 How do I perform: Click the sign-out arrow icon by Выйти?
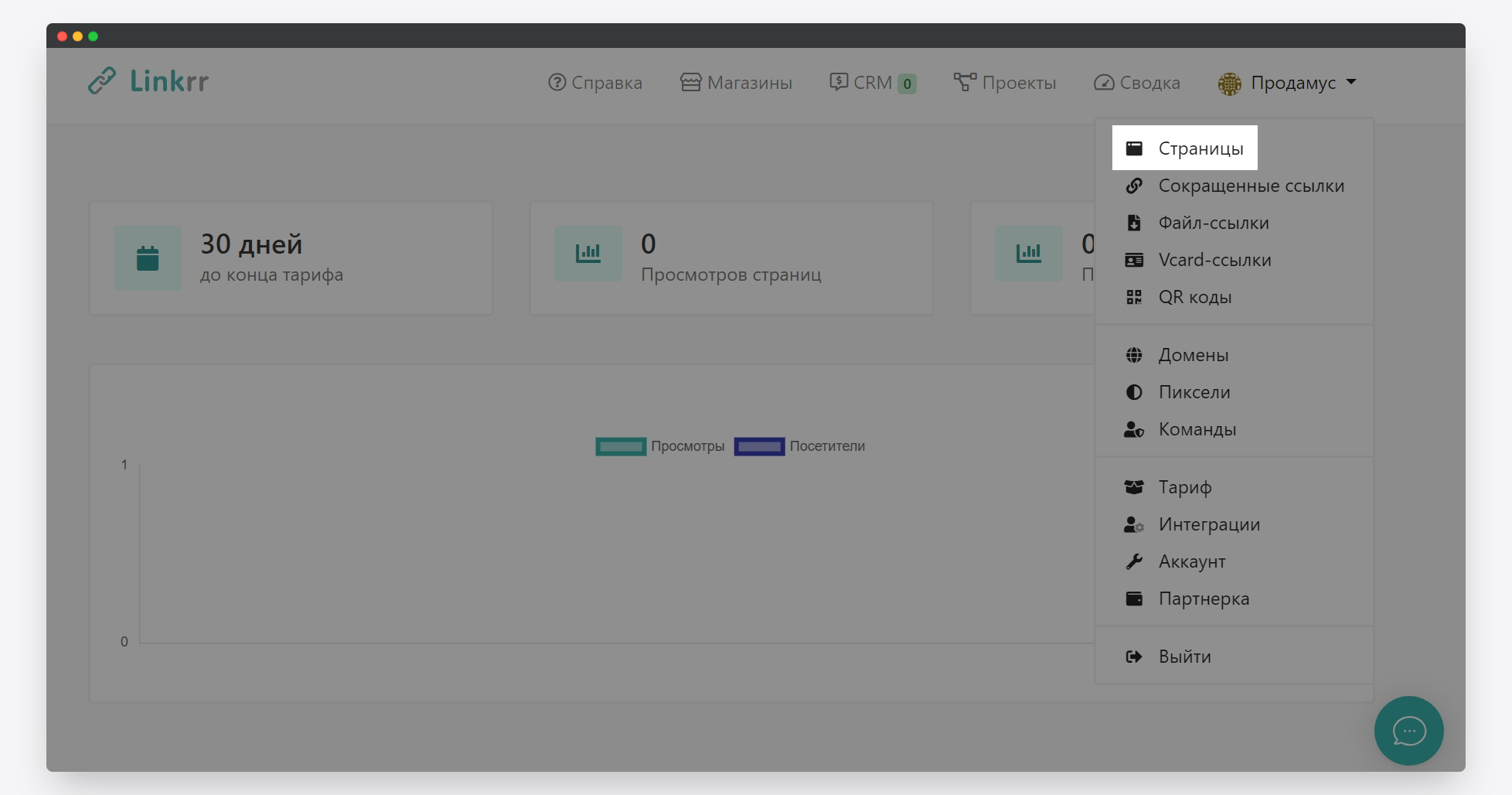pos(1134,657)
